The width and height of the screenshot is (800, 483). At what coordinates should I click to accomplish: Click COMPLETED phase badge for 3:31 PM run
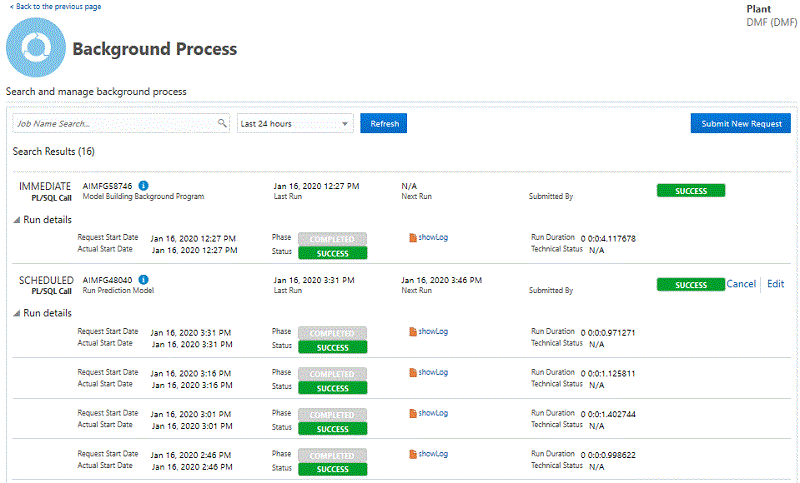(x=332, y=333)
